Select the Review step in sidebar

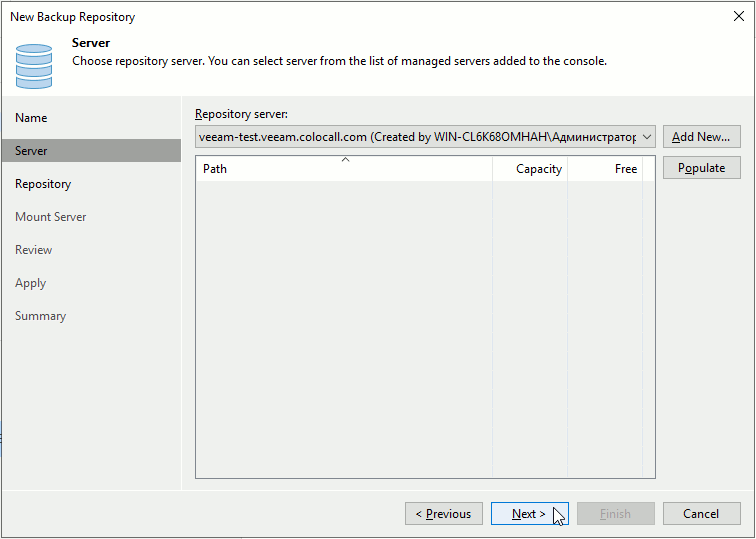point(33,250)
